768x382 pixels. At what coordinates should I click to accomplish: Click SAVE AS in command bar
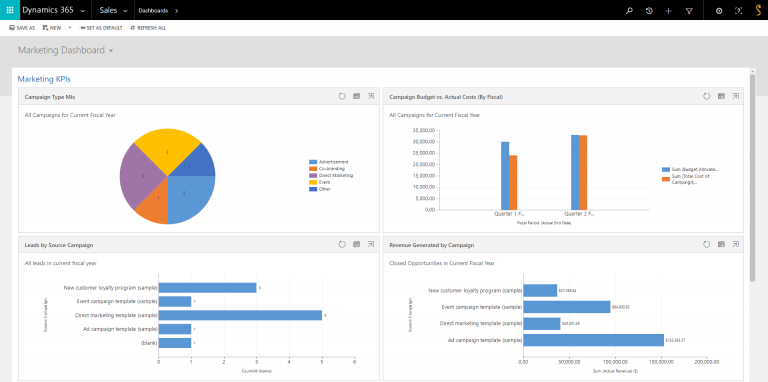pyautogui.click(x=22, y=28)
